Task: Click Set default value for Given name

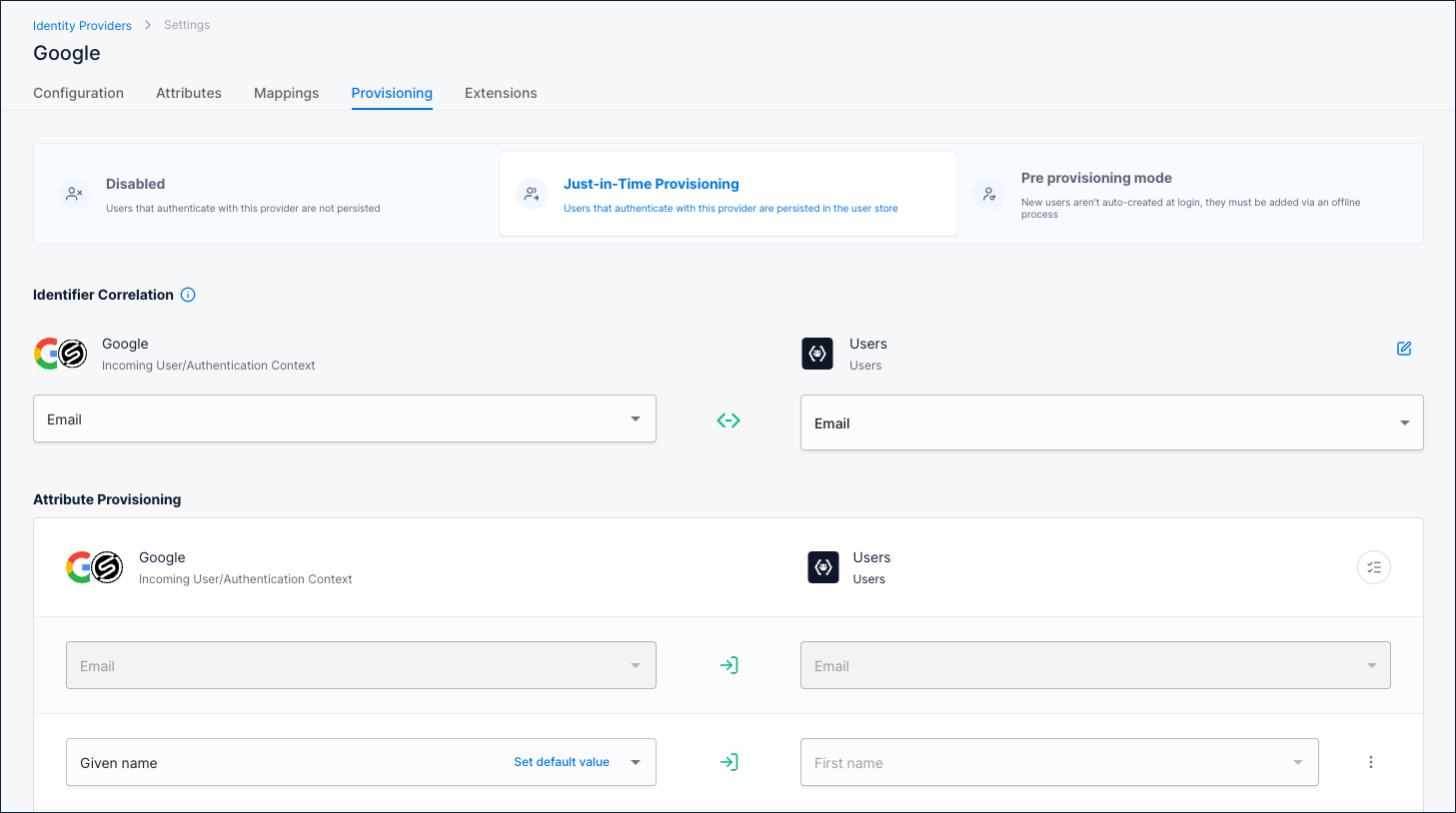Action: (x=561, y=761)
